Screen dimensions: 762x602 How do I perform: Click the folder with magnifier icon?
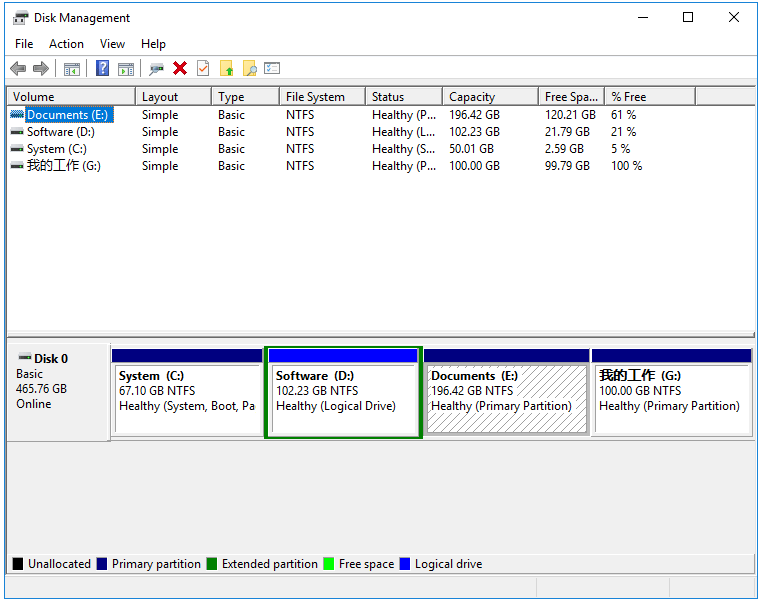[250, 69]
